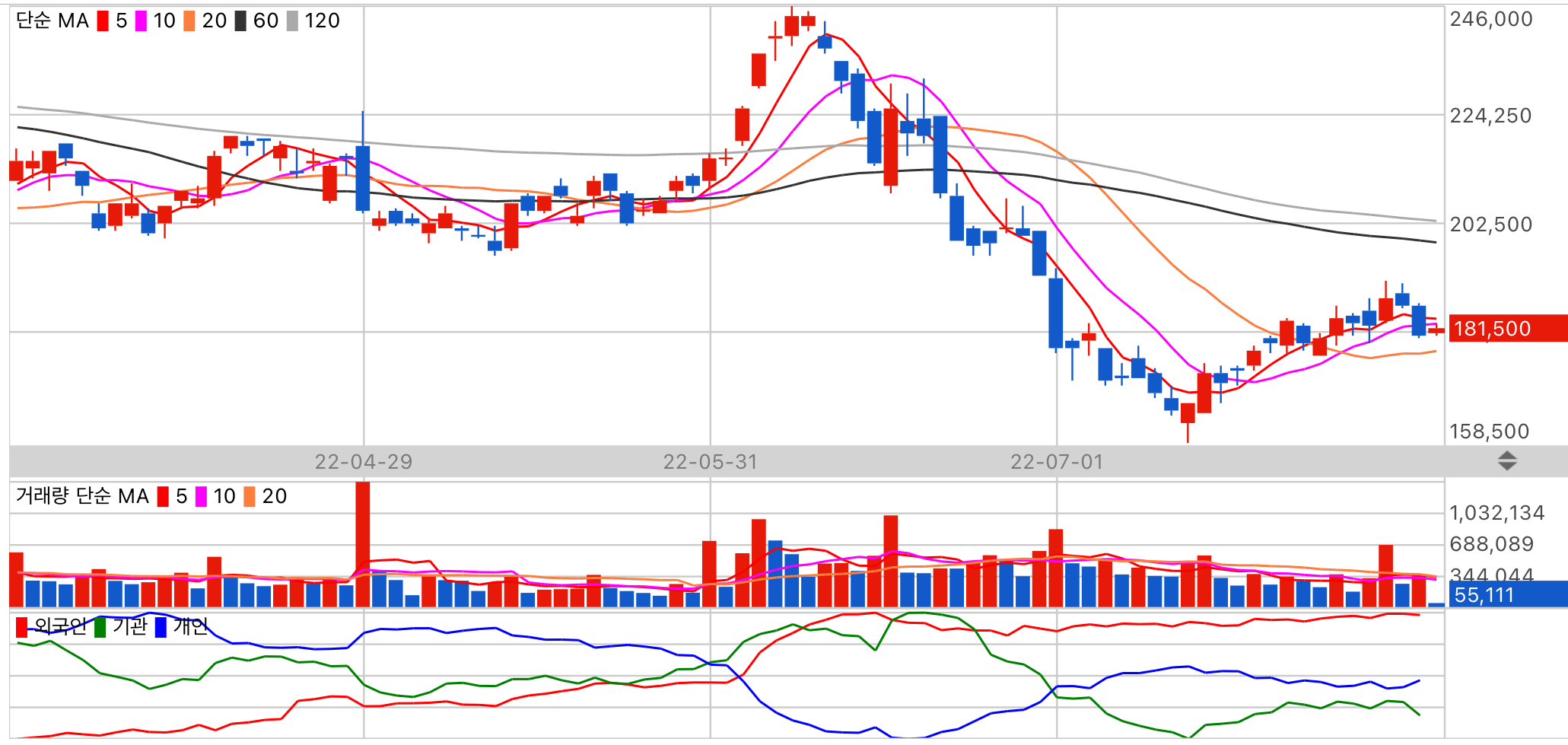The image size is (1568, 745).
Task: Click the orange 20-day MA color swatch
Action: coord(189,21)
